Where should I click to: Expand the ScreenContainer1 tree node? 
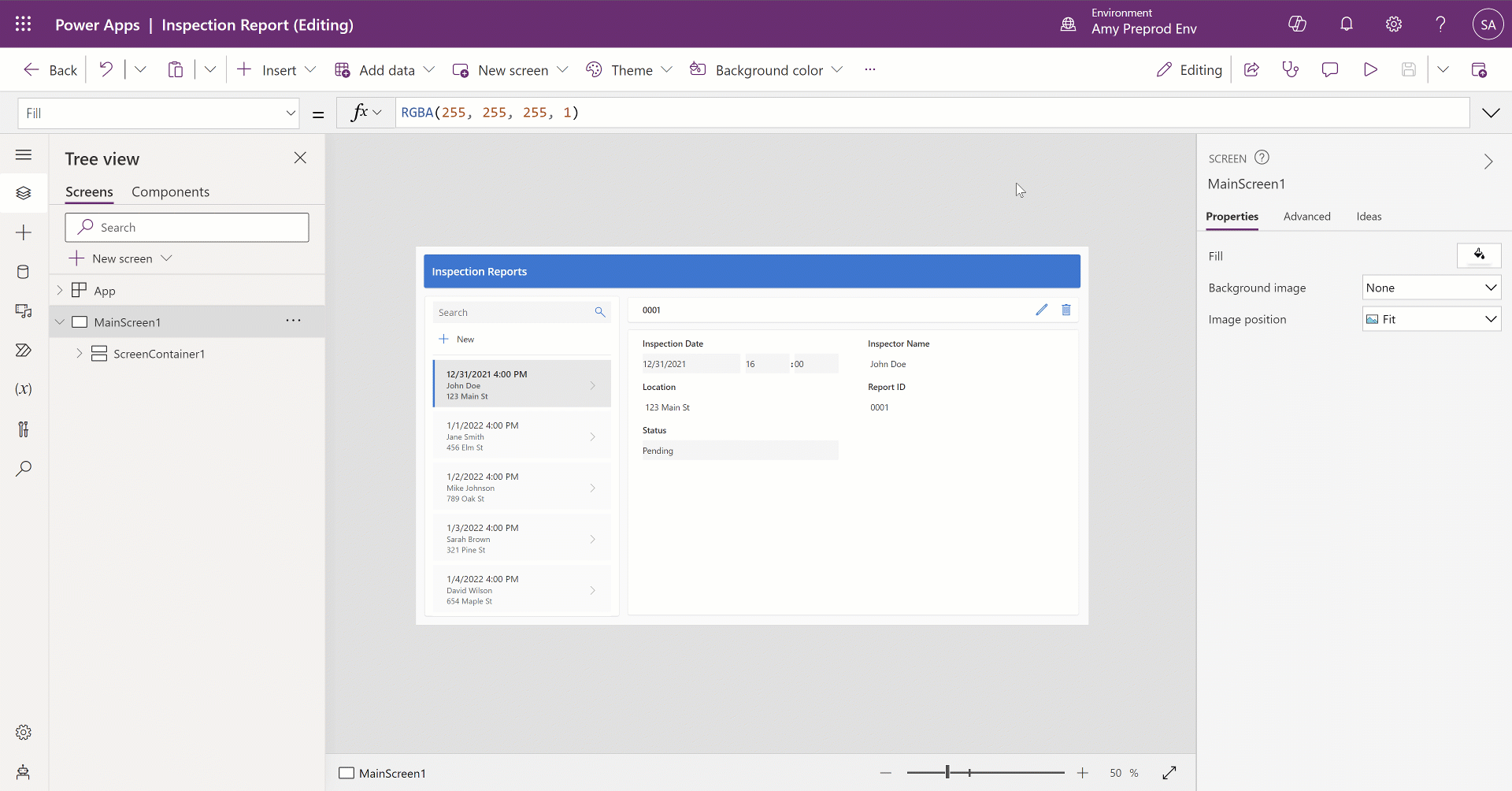79,354
